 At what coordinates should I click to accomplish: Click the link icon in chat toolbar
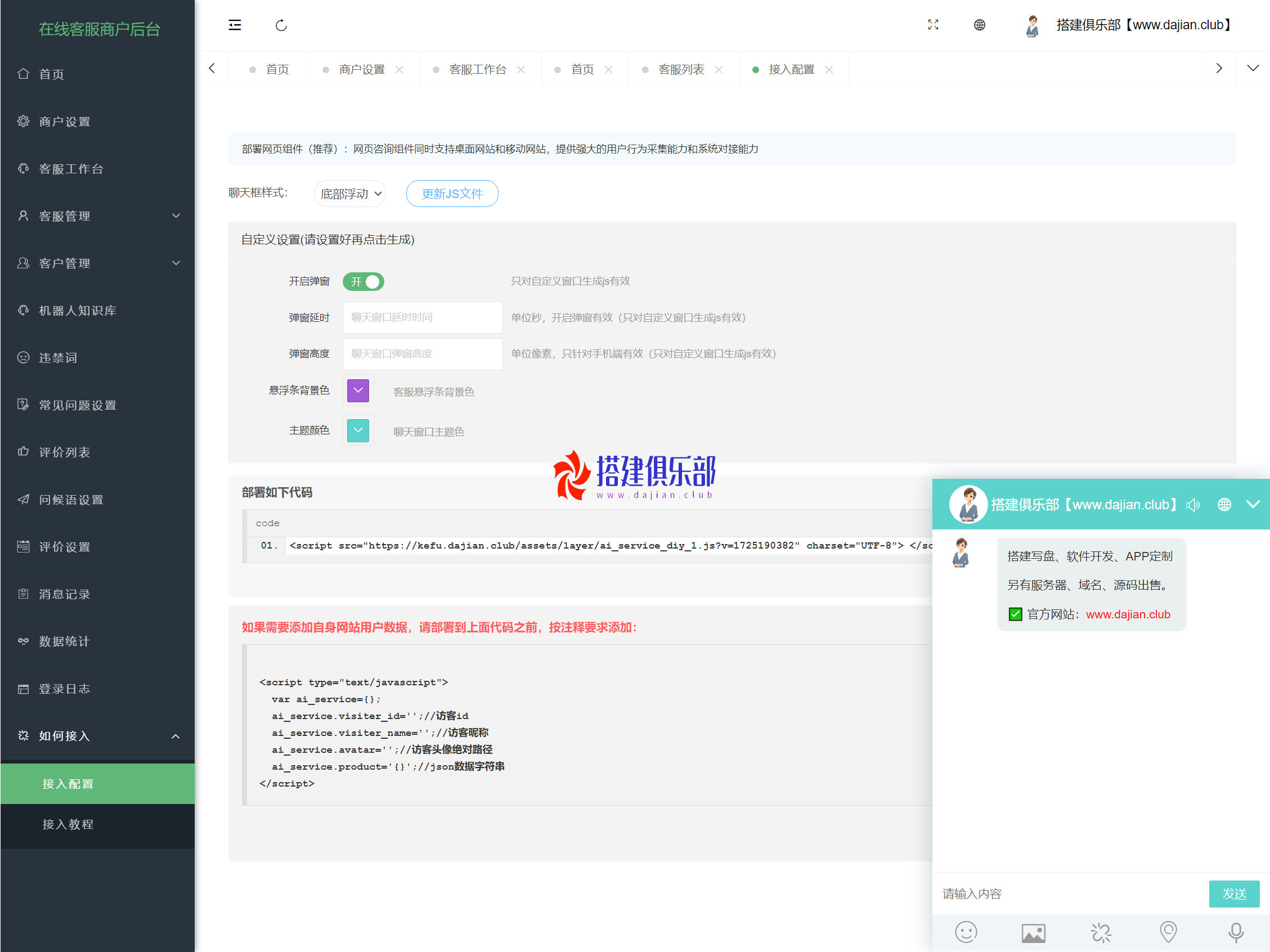coord(1101,932)
